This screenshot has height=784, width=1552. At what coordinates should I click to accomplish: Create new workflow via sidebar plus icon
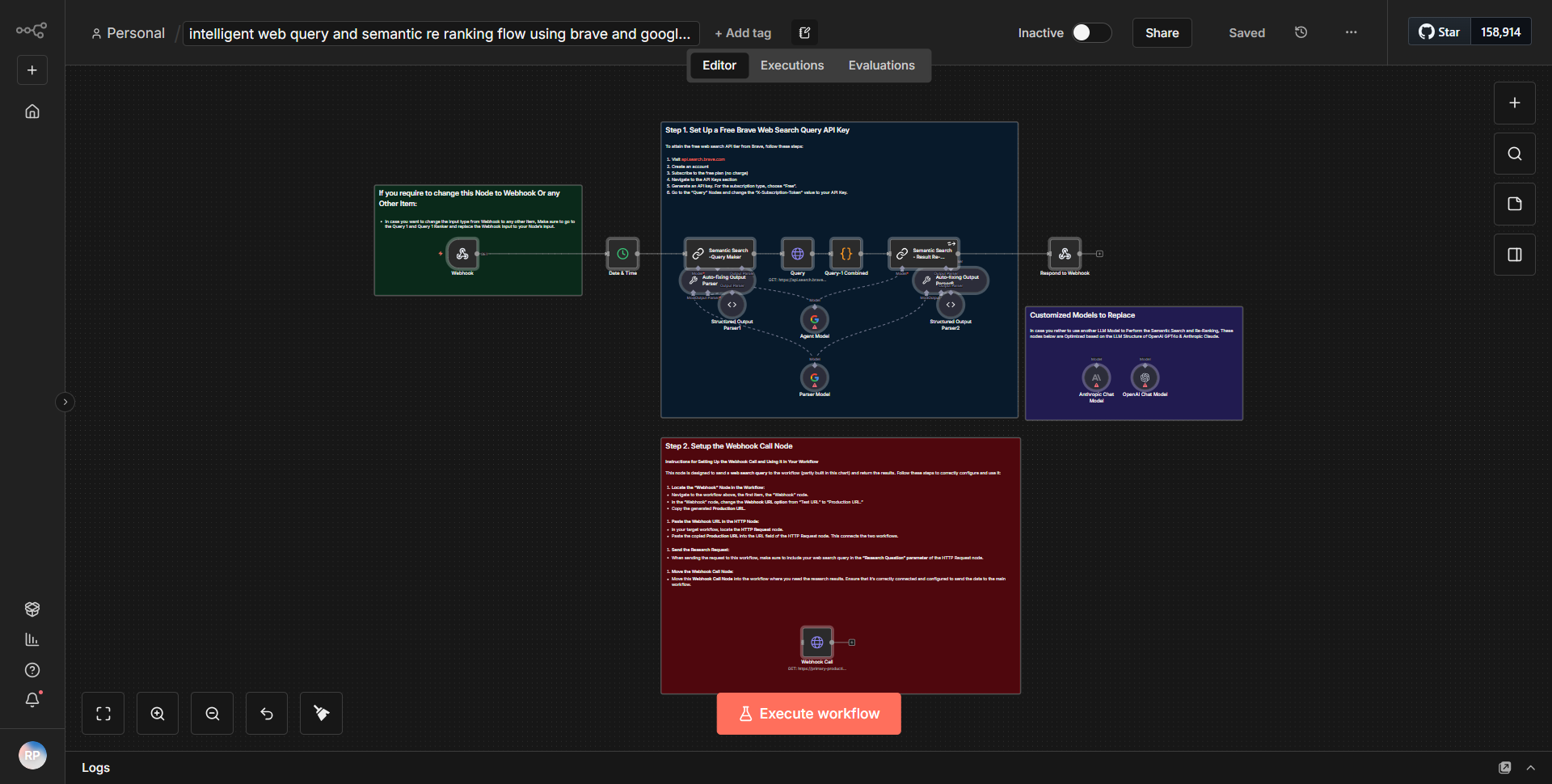(32, 70)
